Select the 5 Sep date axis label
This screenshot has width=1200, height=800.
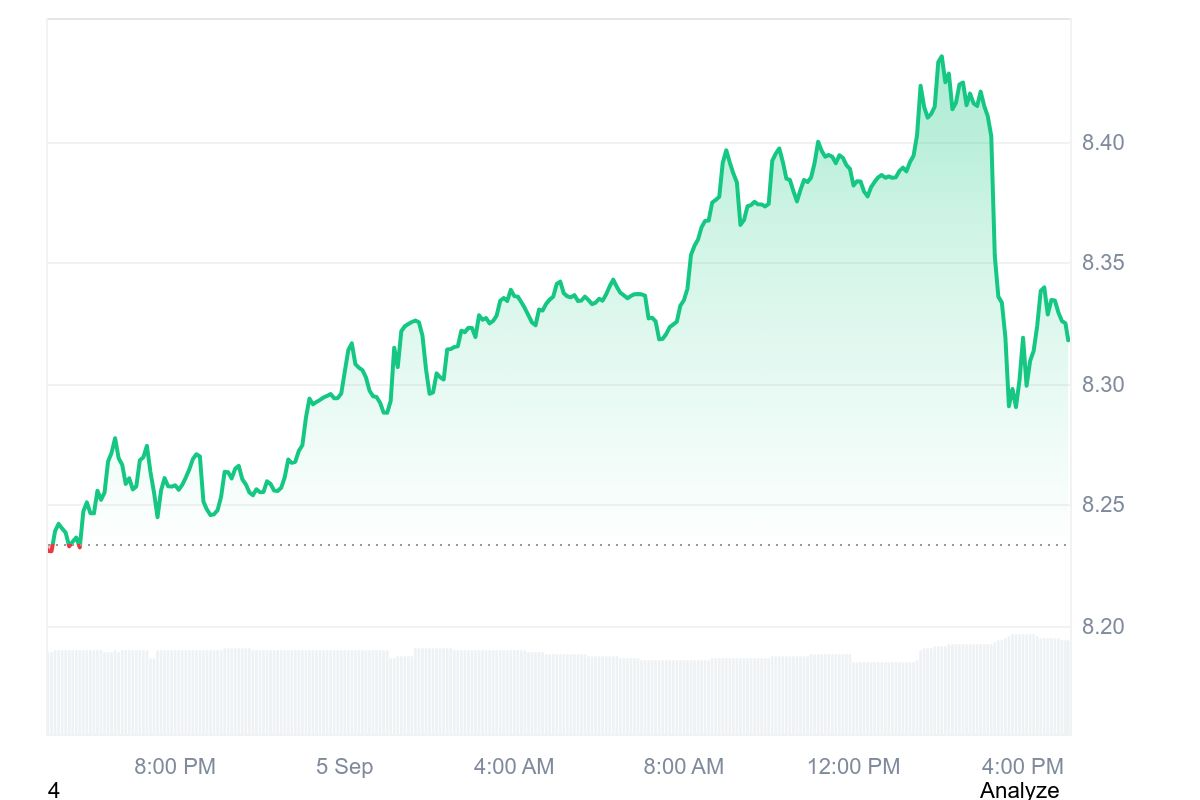[x=344, y=767]
